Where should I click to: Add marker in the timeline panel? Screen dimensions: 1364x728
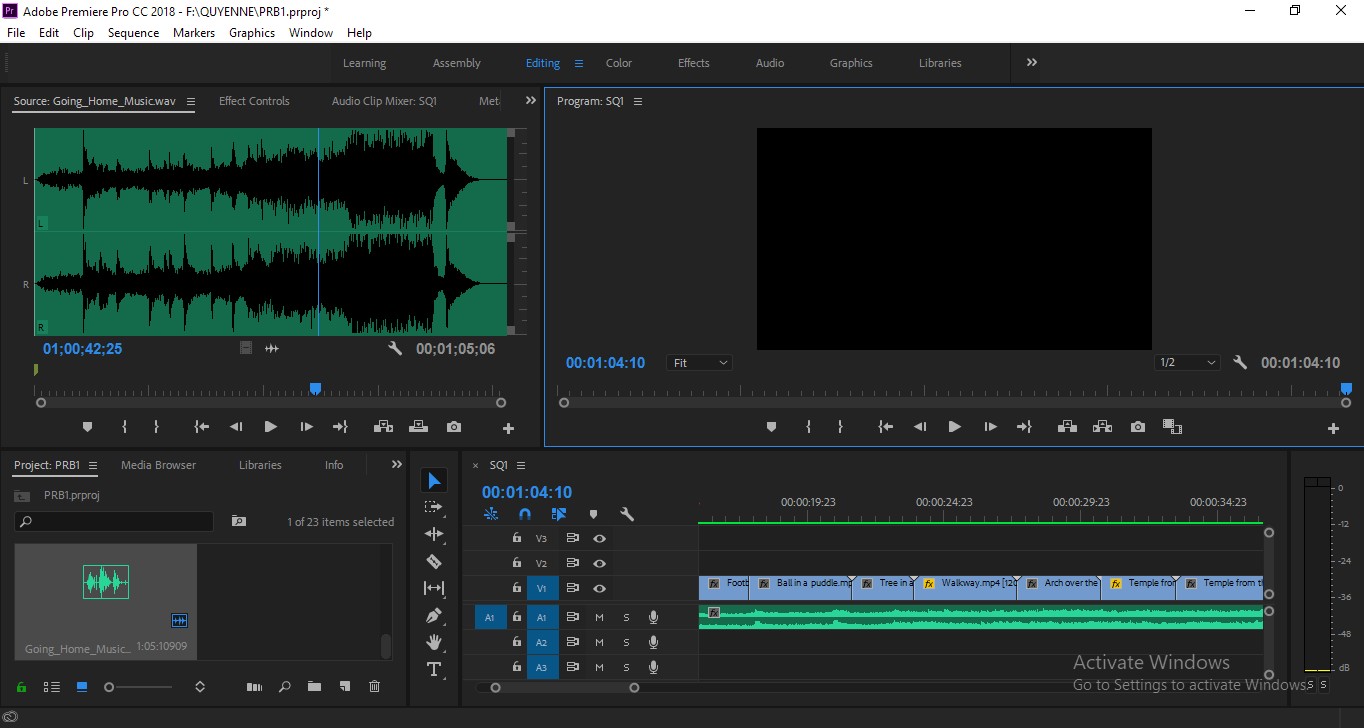coord(593,514)
